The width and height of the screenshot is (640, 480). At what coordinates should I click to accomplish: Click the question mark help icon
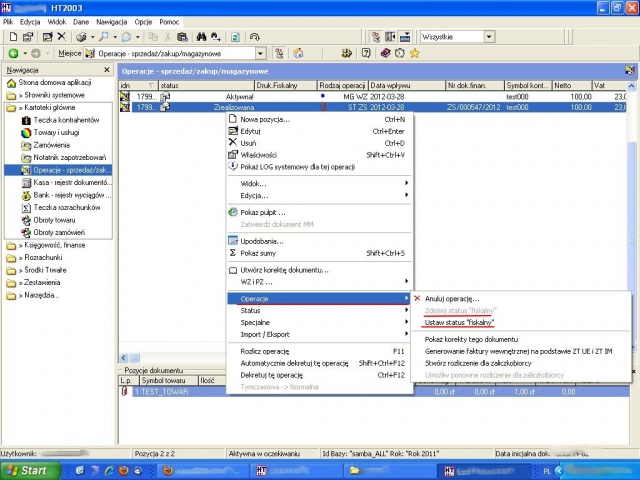pyautogui.click(x=366, y=53)
